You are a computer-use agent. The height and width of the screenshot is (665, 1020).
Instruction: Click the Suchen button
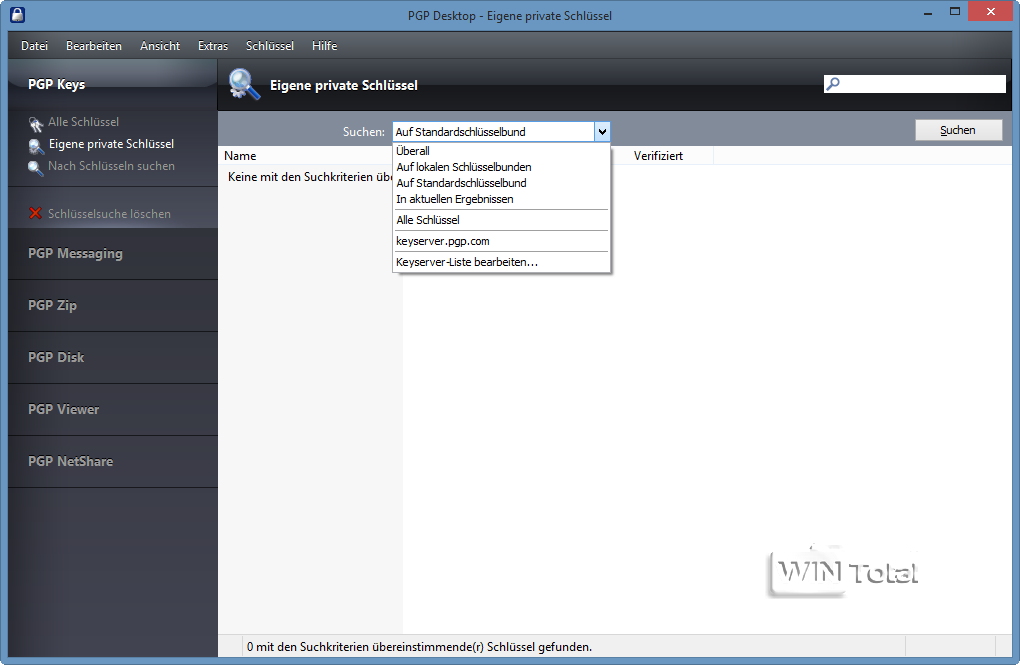tap(958, 130)
